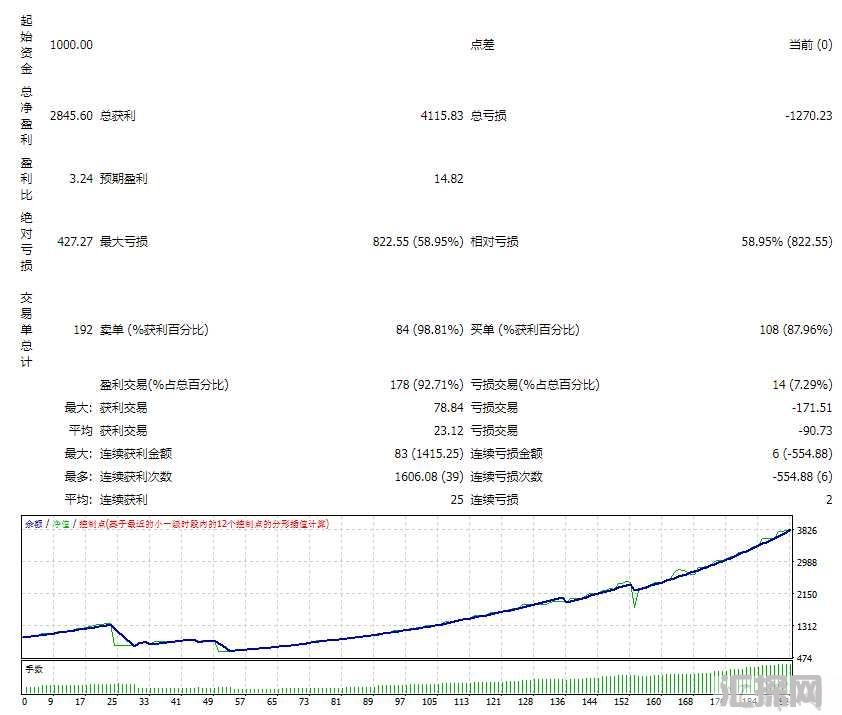Click the 买单 value 108 (87.96%)
842x715 pixels.
pyautogui.click(x=794, y=330)
